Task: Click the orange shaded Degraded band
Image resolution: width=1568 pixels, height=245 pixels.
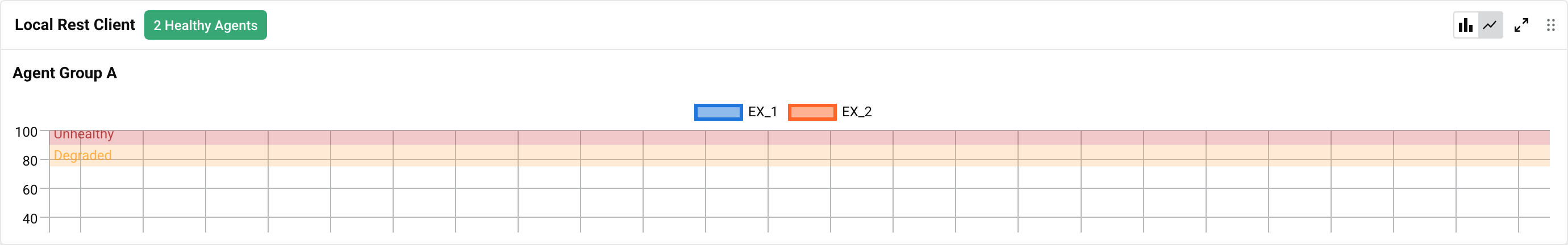Action: [x=791, y=155]
